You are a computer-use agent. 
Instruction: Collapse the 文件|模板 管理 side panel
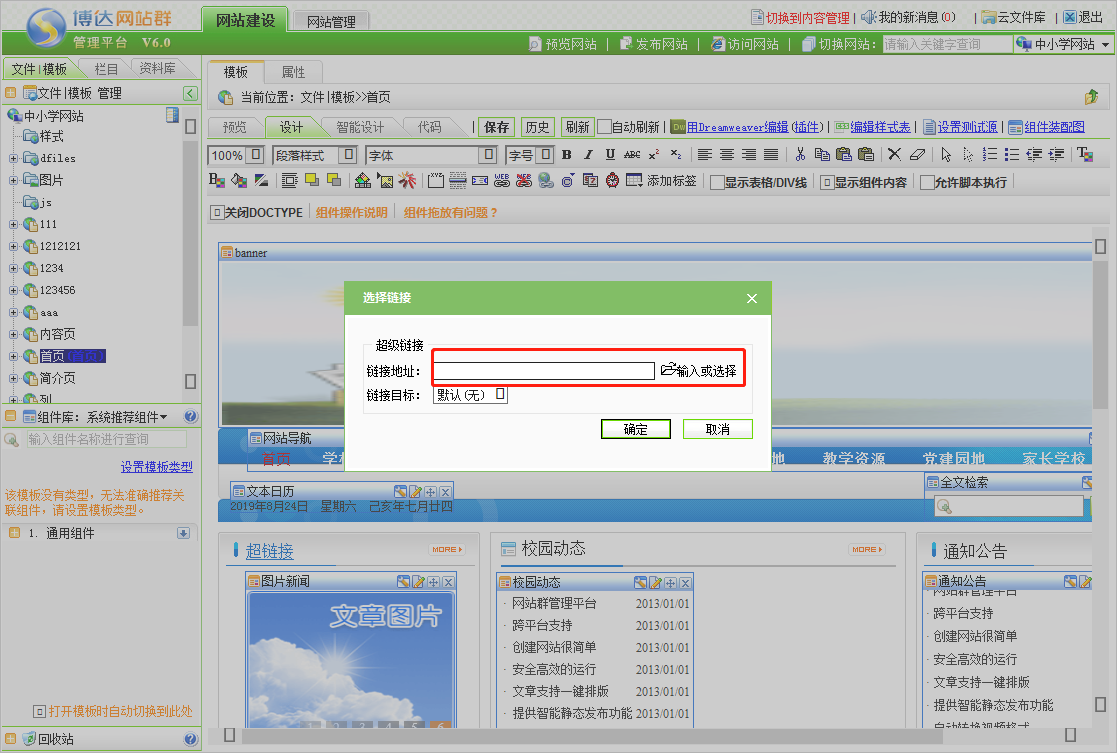click(190, 93)
